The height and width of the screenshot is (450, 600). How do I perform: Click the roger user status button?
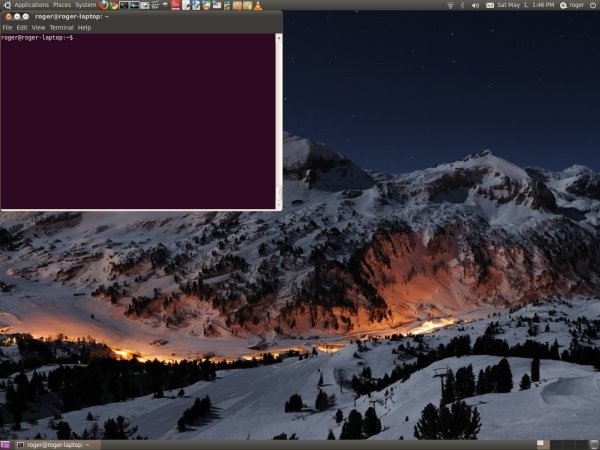571,5
